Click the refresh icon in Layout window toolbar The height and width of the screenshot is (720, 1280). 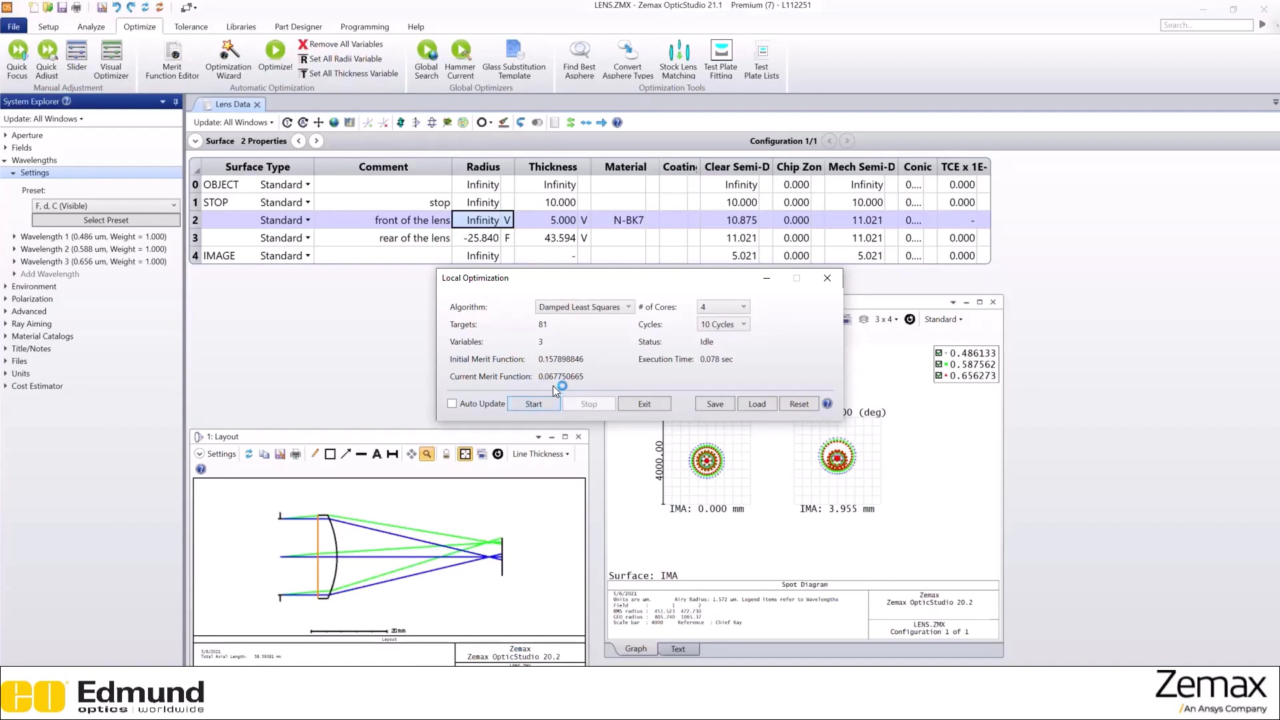pyautogui.click(x=249, y=454)
